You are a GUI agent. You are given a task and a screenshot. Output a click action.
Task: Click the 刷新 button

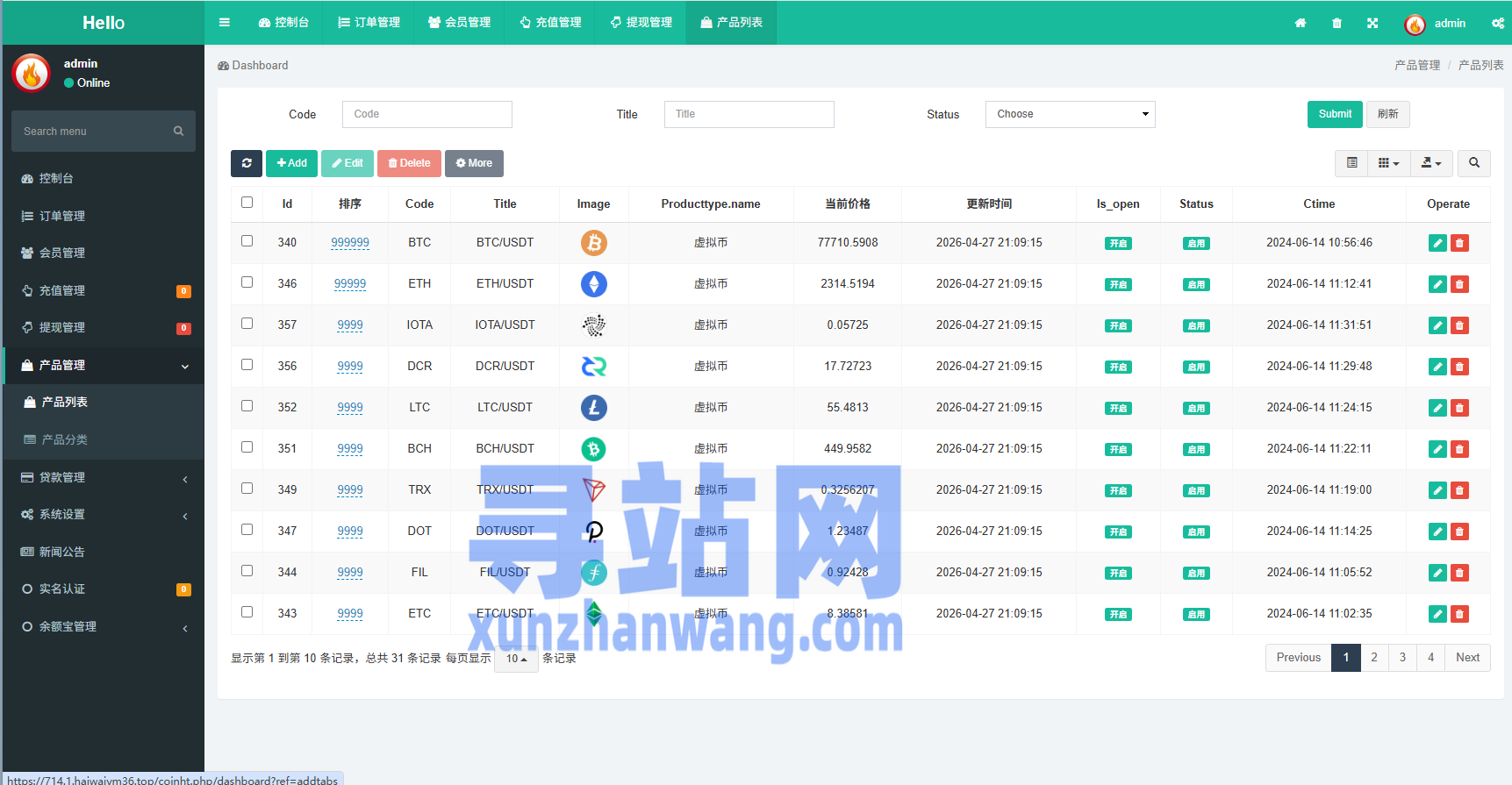click(1388, 114)
